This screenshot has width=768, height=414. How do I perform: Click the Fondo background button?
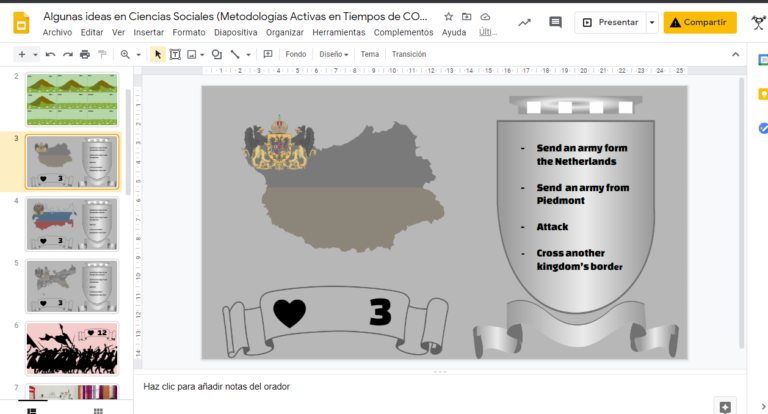[296, 54]
